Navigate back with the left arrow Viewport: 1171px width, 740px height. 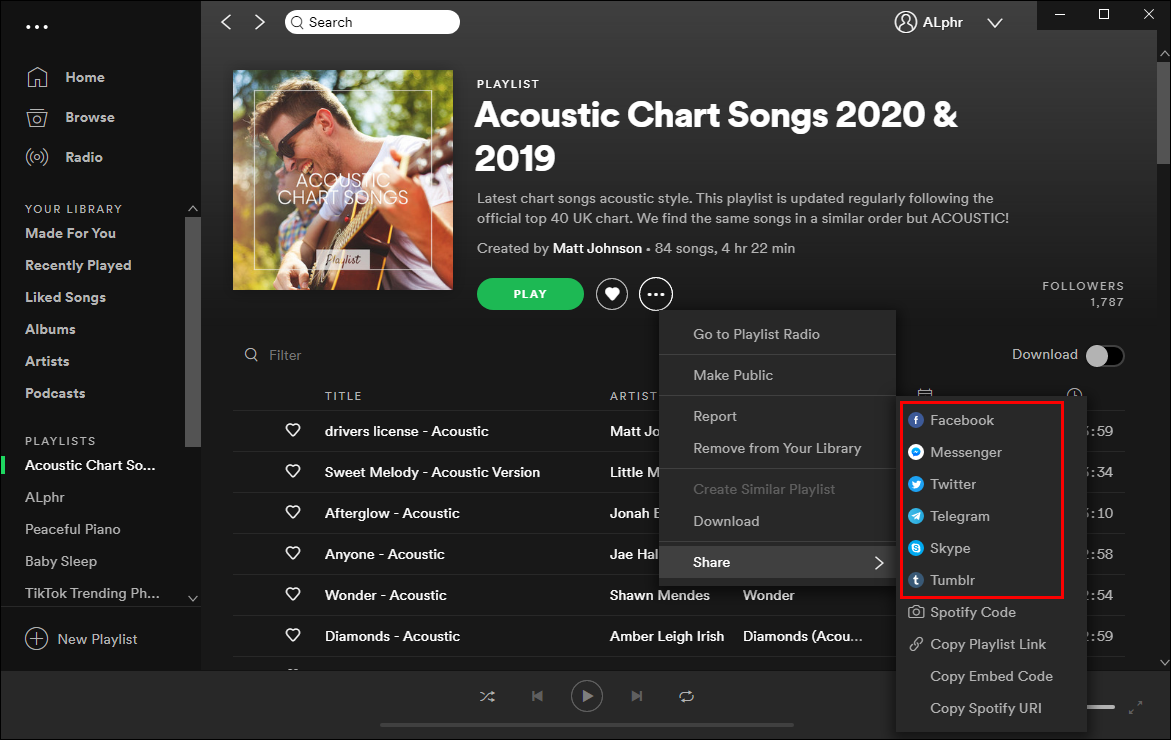[226, 22]
